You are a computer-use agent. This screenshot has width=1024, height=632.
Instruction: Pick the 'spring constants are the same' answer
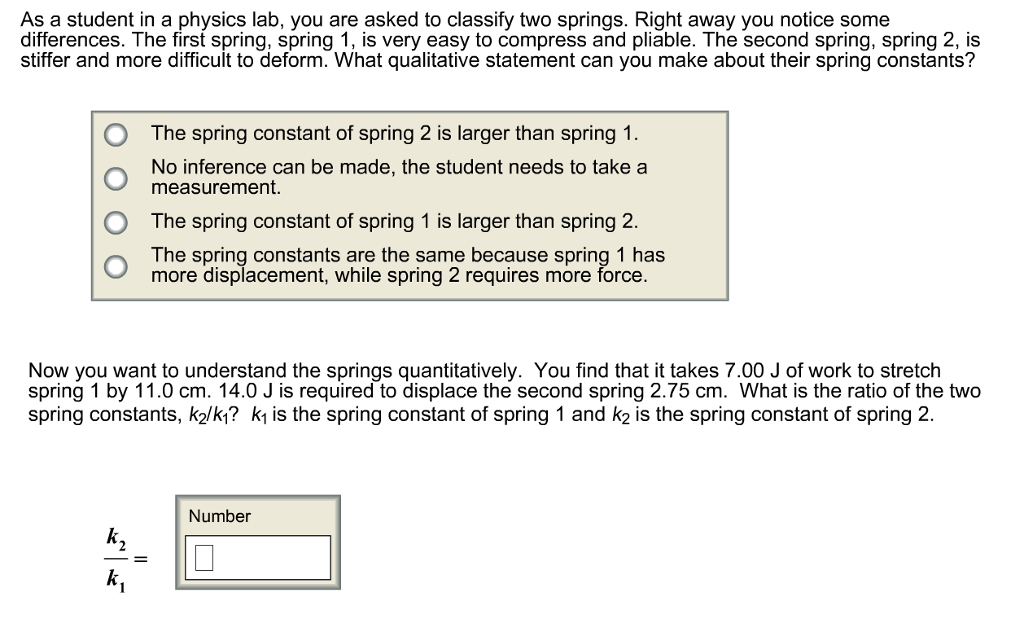tap(116, 265)
